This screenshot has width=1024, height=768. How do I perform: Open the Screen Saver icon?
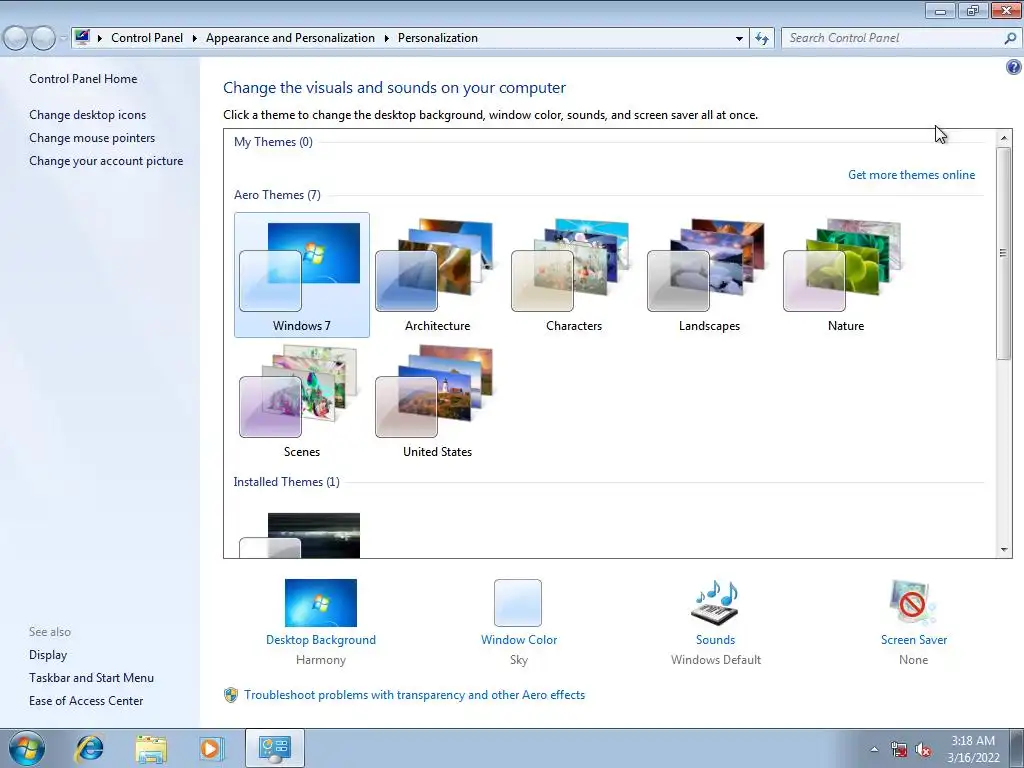pos(913,603)
